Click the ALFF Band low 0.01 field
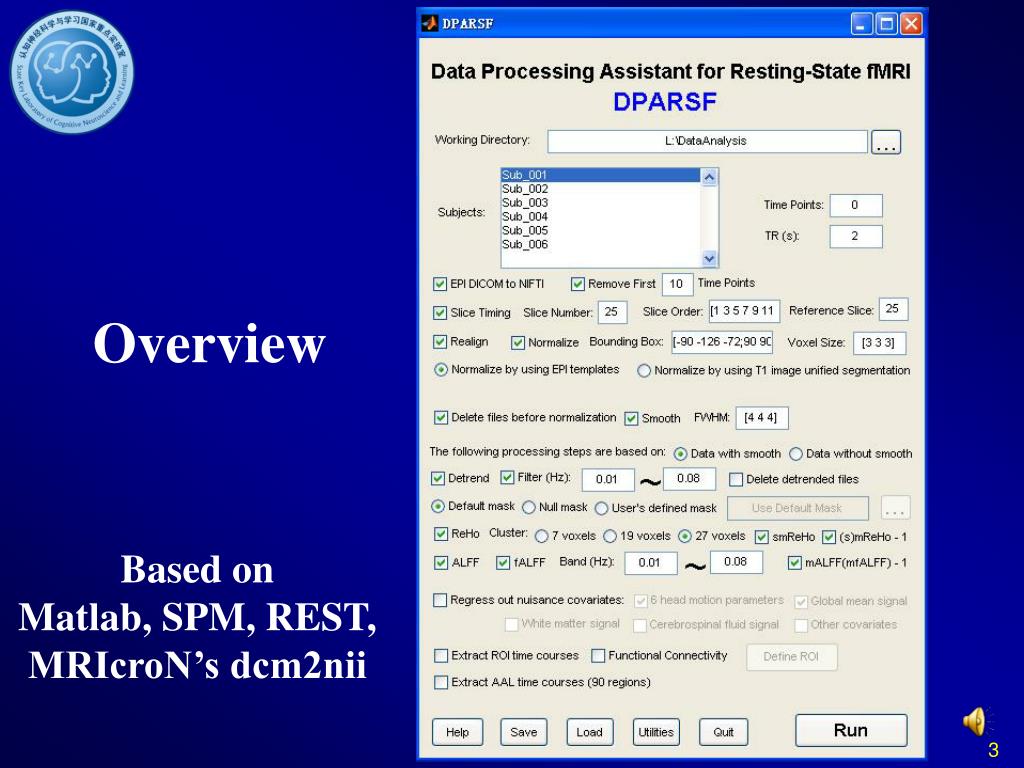Screen dimensions: 1024x768 pyautogui.click(x=650, y=563)
